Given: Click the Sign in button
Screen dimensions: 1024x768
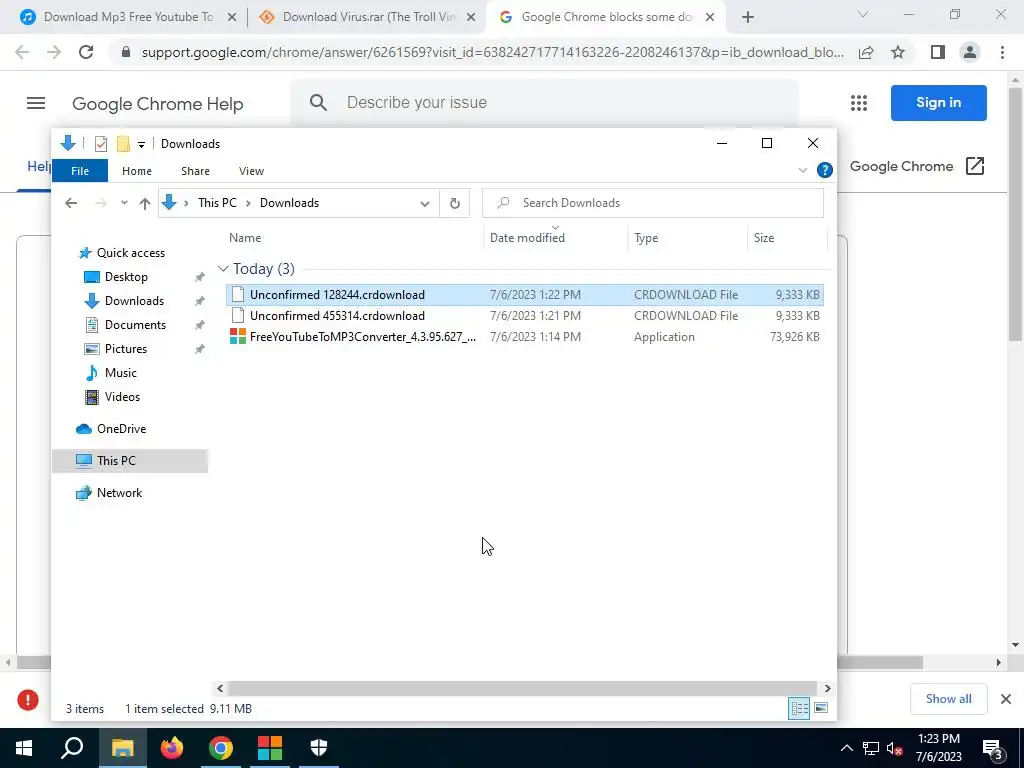Looking at the screenshot, I should [x=938, y=103].
